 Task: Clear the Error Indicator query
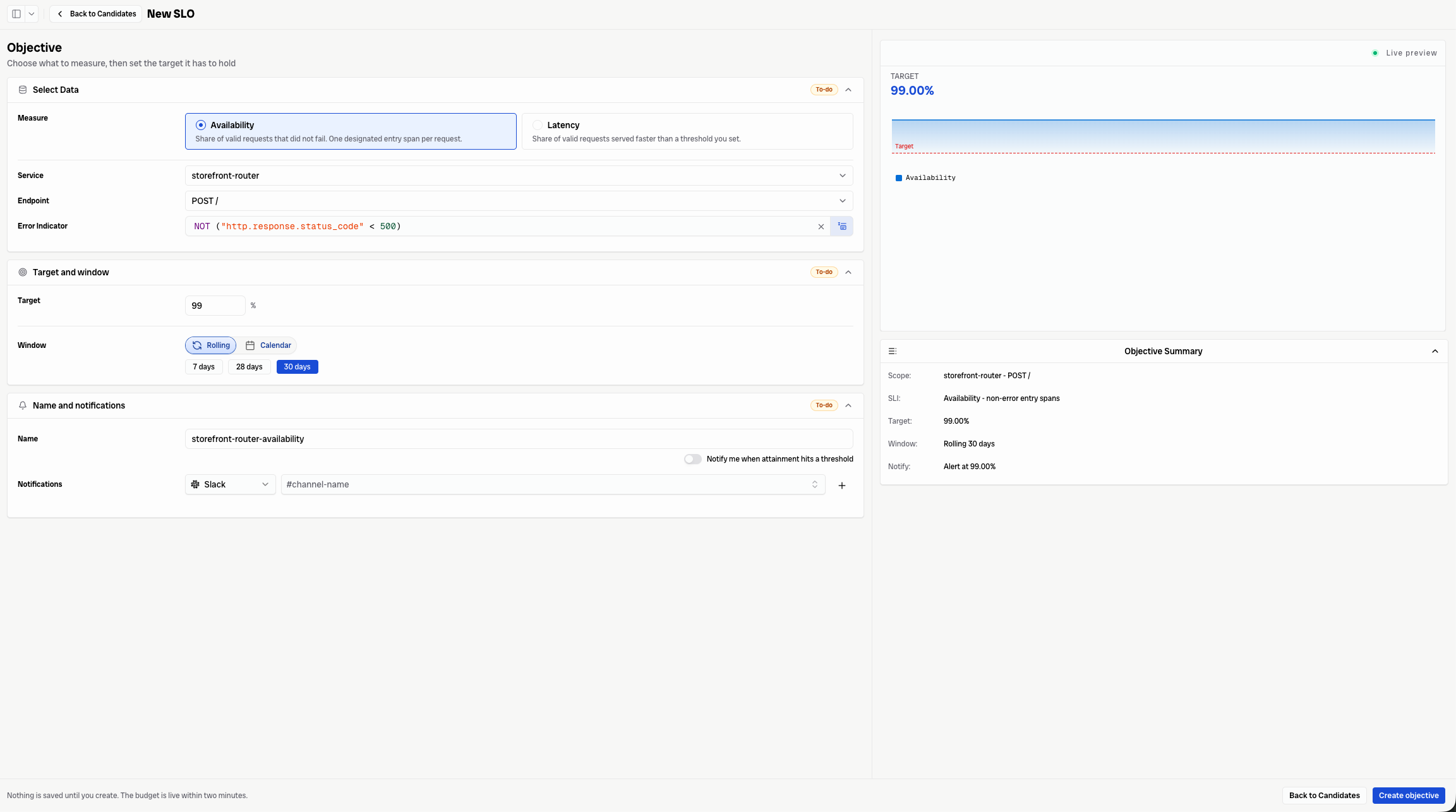point(821,227)
